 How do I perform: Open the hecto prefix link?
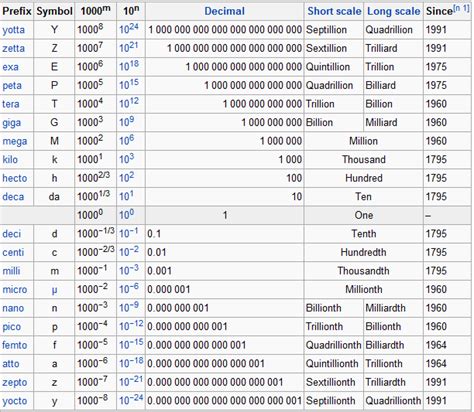click(15, 178)
